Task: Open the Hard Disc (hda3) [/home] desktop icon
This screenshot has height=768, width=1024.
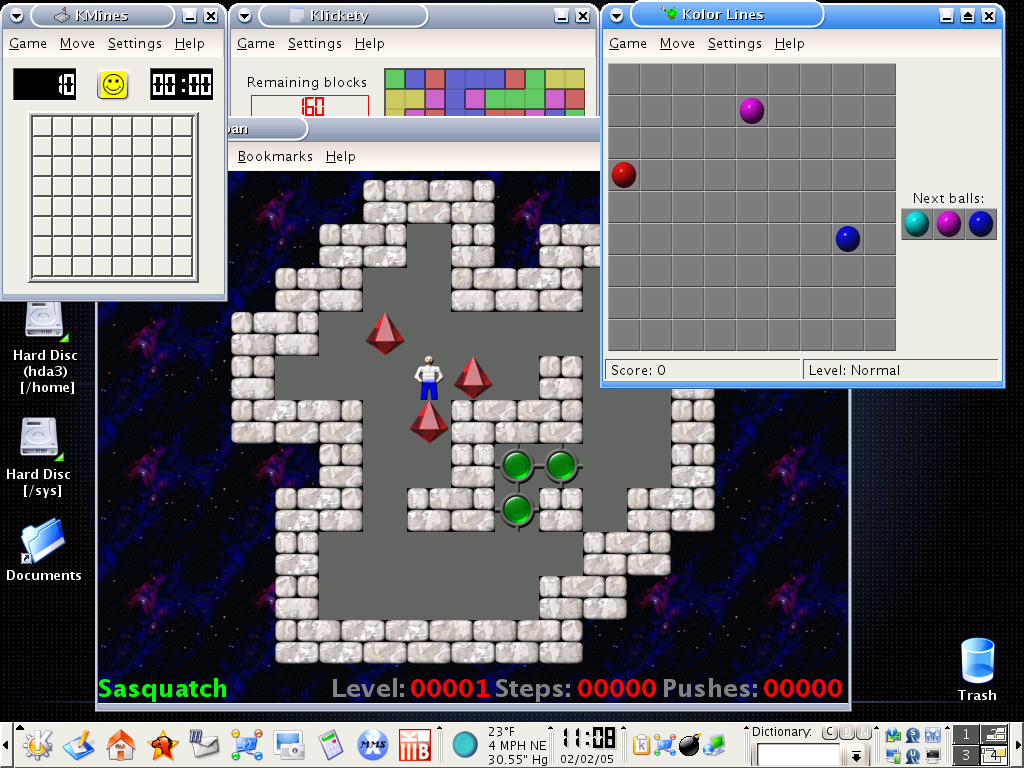Action: click(x=44, y=348)
